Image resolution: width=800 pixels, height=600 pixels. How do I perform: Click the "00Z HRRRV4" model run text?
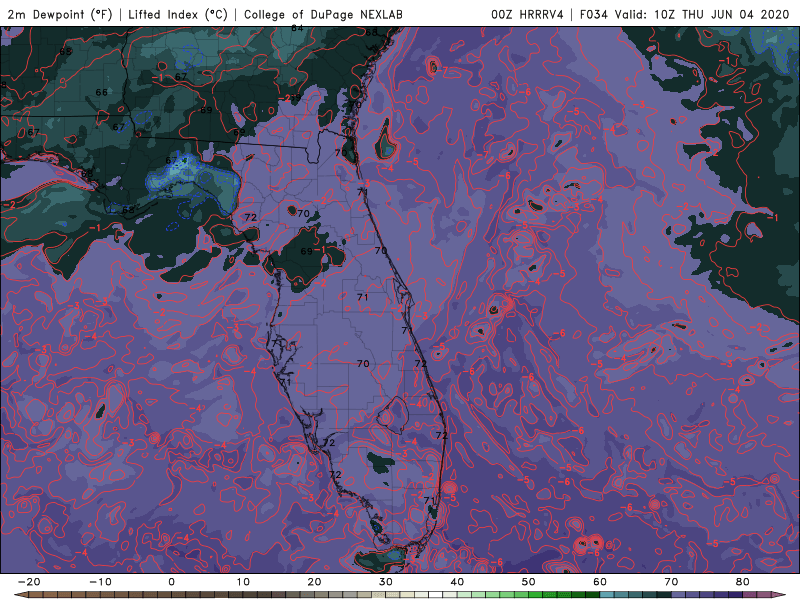pos(527,15)
